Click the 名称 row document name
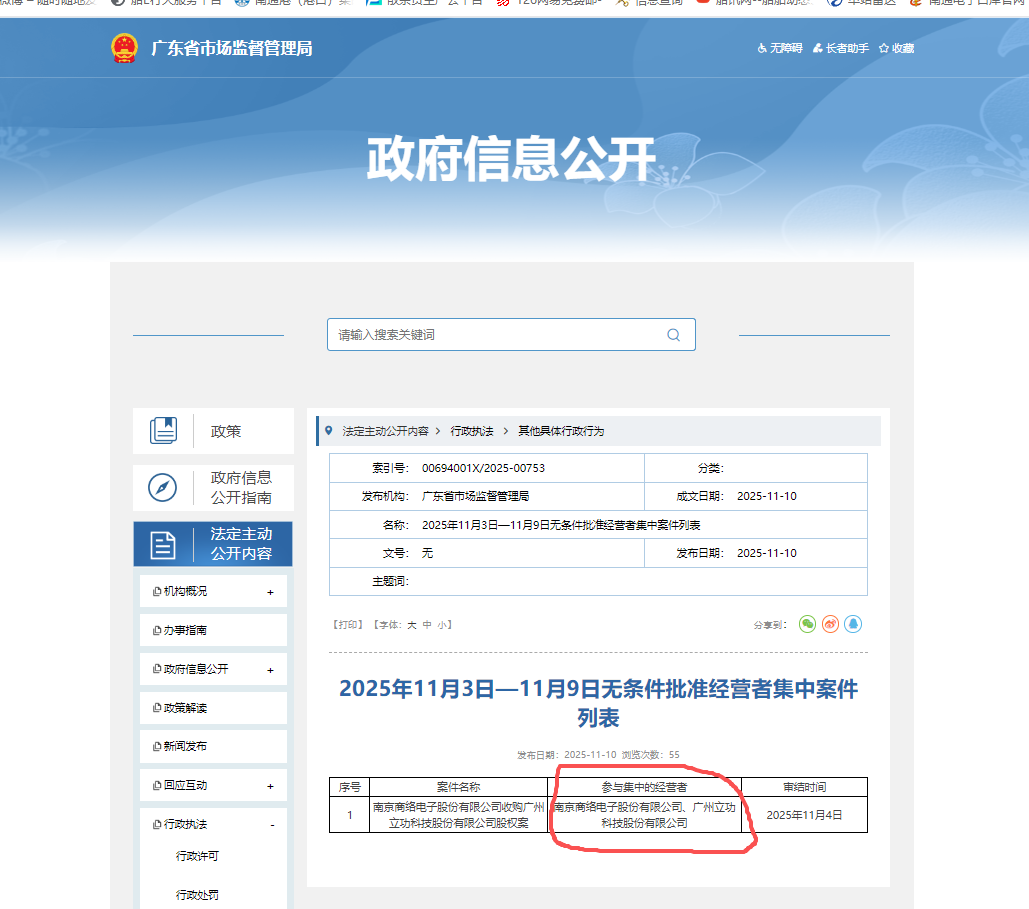 click(561, 525)
